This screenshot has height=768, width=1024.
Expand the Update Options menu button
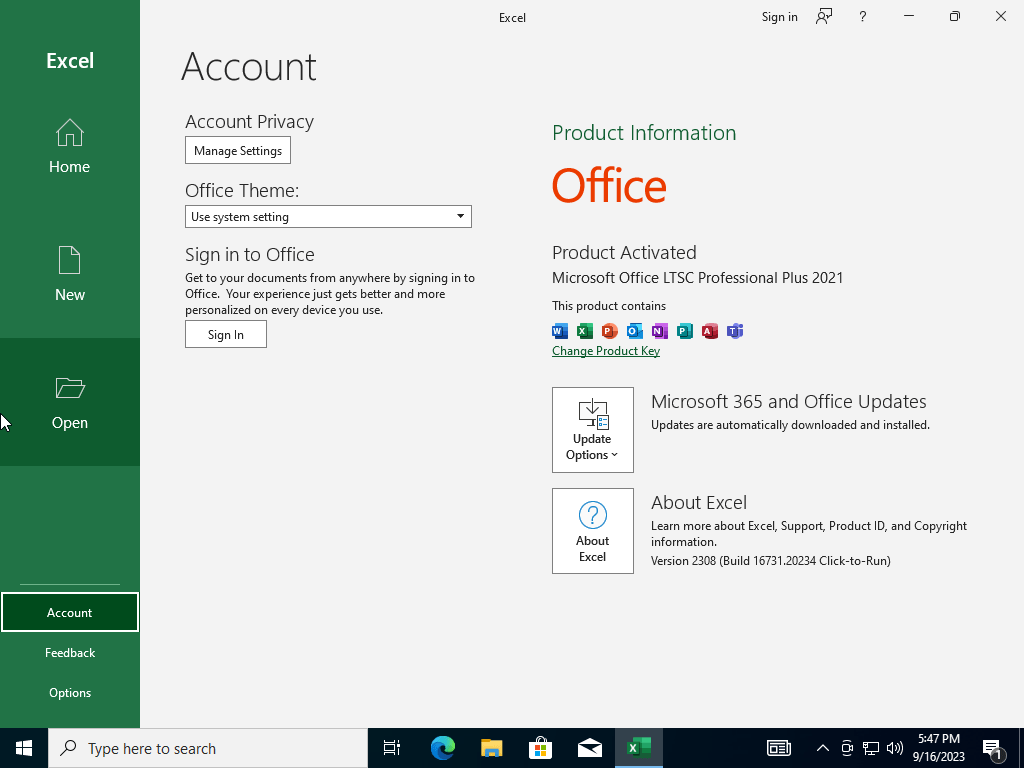(x=592, y=430)
